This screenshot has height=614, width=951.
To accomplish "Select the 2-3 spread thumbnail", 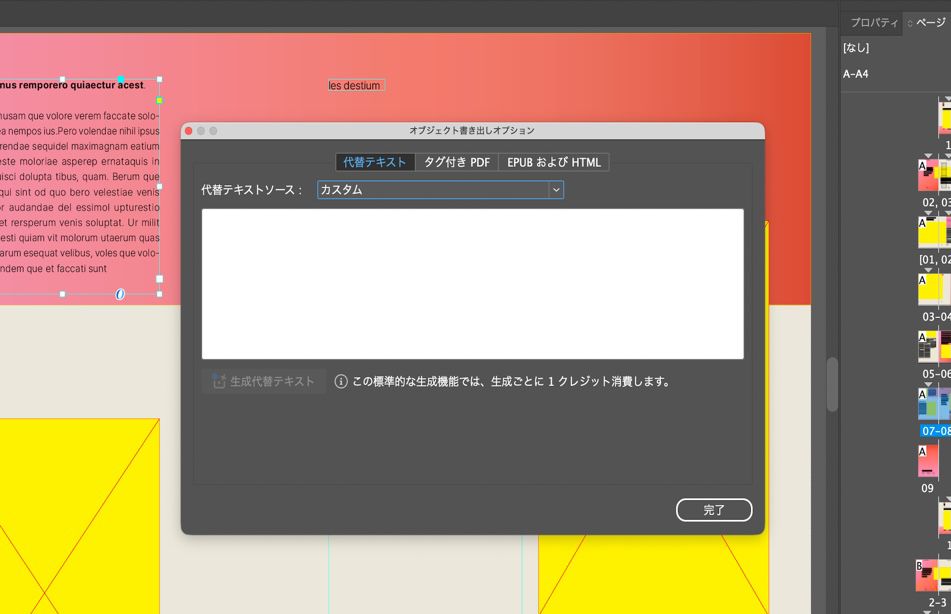I will pos(933,575).
